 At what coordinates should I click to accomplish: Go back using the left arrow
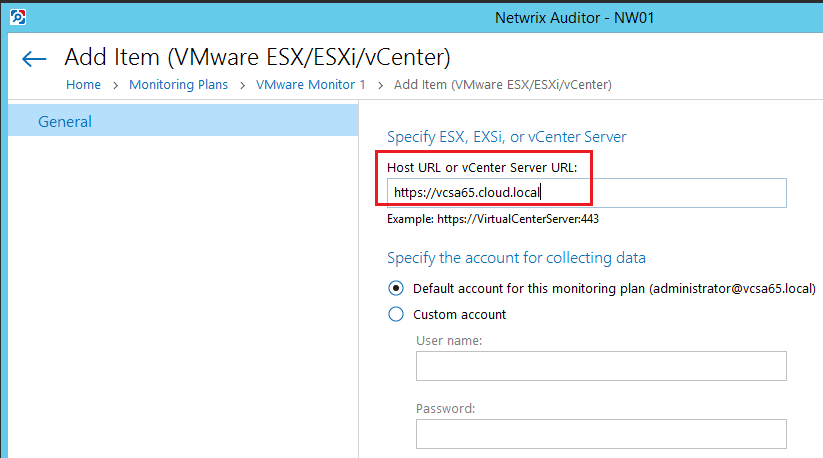[x=34, y=59]
